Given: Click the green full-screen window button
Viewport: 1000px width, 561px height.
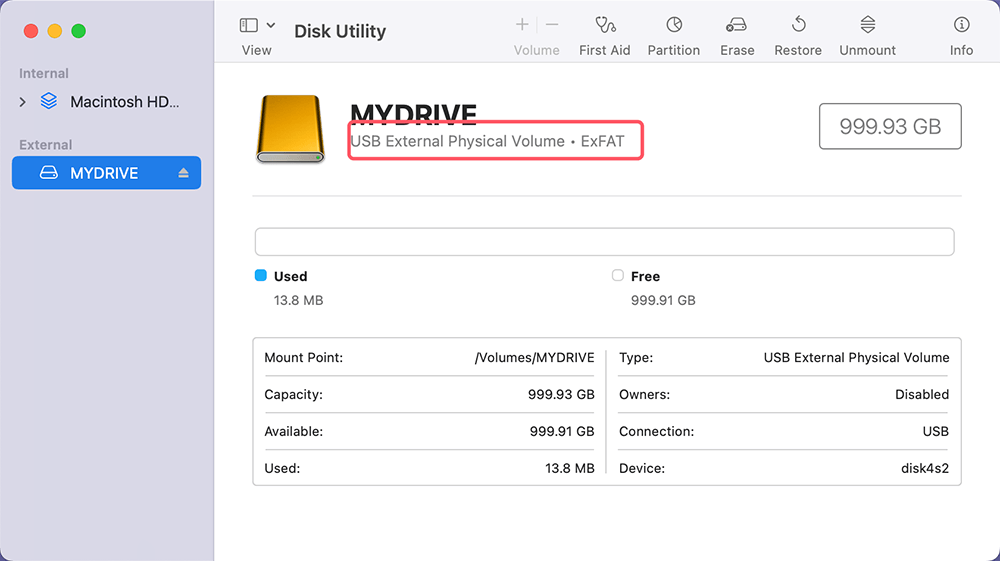Looking at the screenshot, I should 78,31.
